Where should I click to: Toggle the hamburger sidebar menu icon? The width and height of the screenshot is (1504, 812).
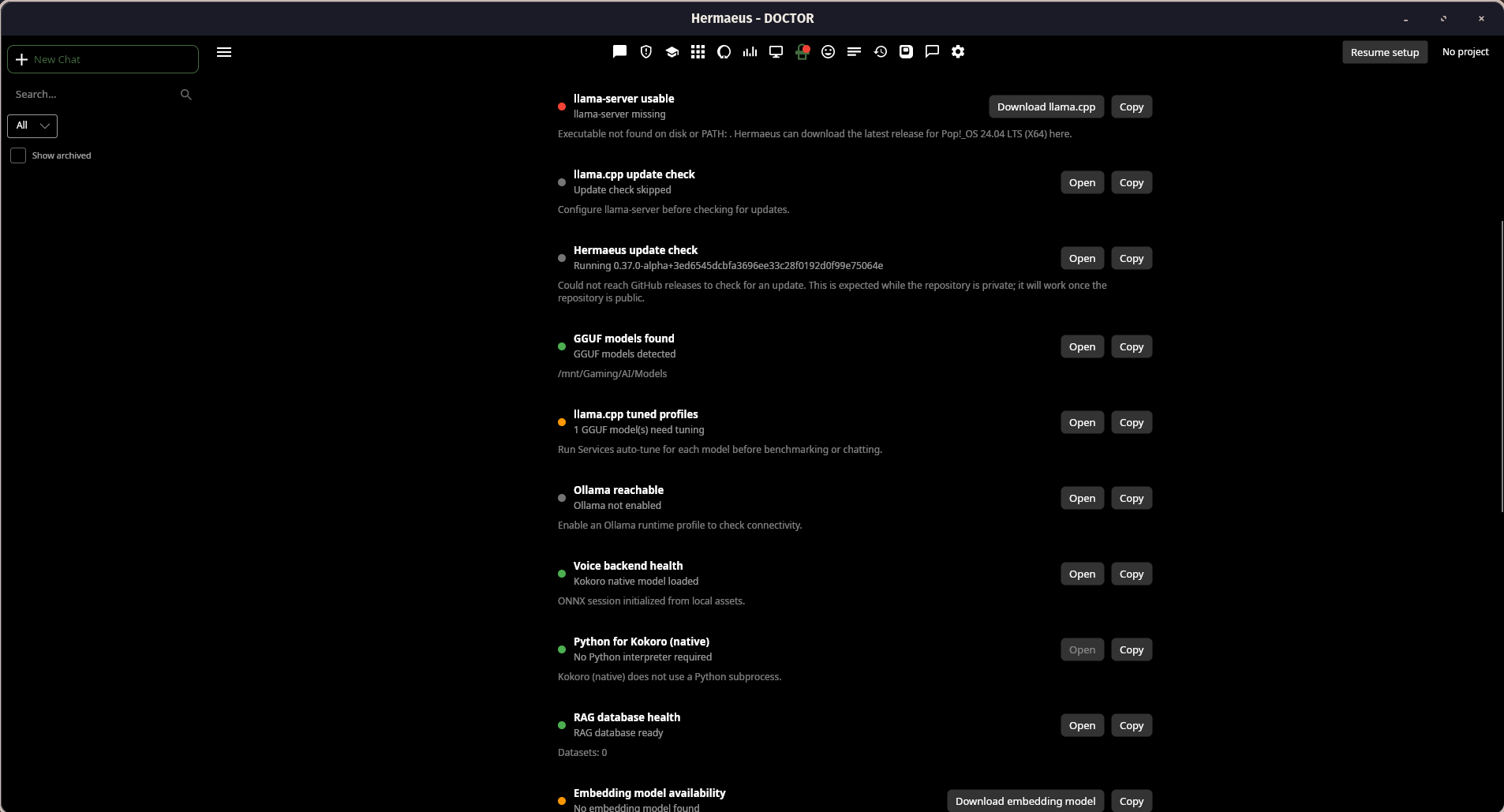pos(224,52)
